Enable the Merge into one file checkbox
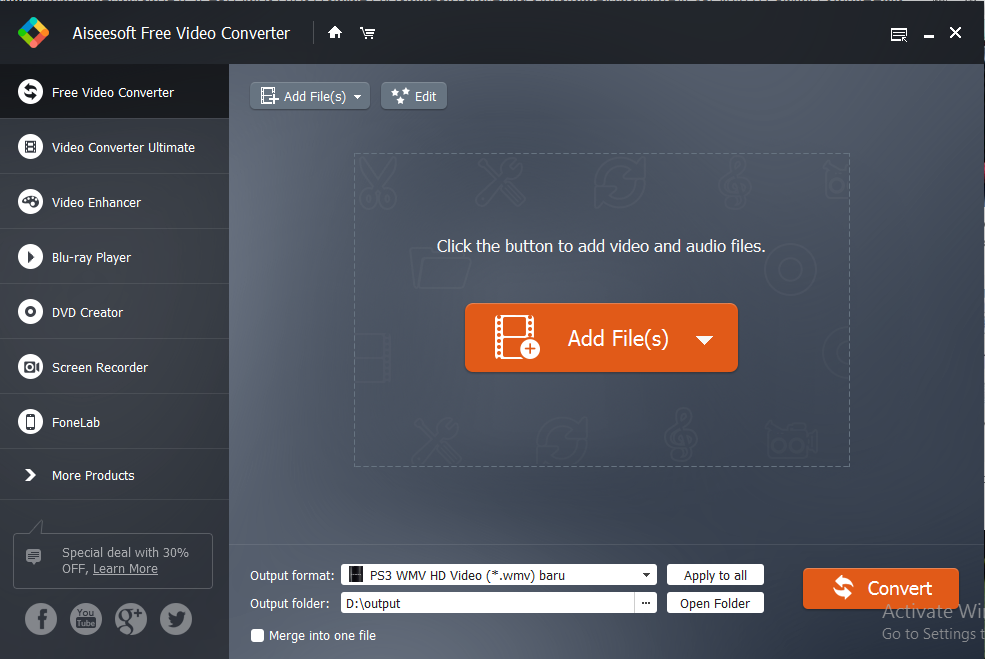Image resolution: width=985 pixels, height=659 pixels. [257, 635]
